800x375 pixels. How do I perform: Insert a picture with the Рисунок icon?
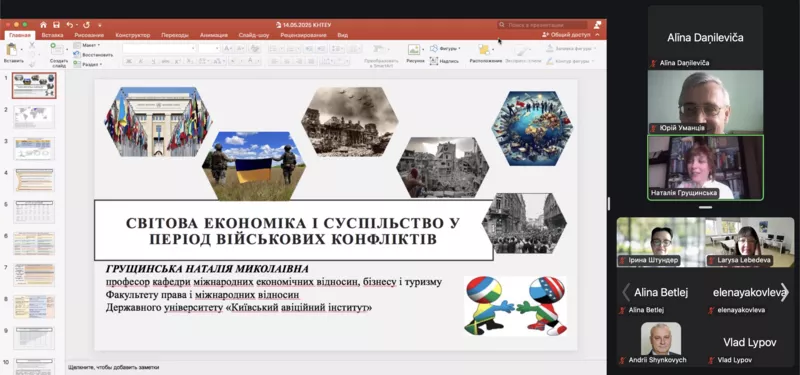(x=415, y=54)
